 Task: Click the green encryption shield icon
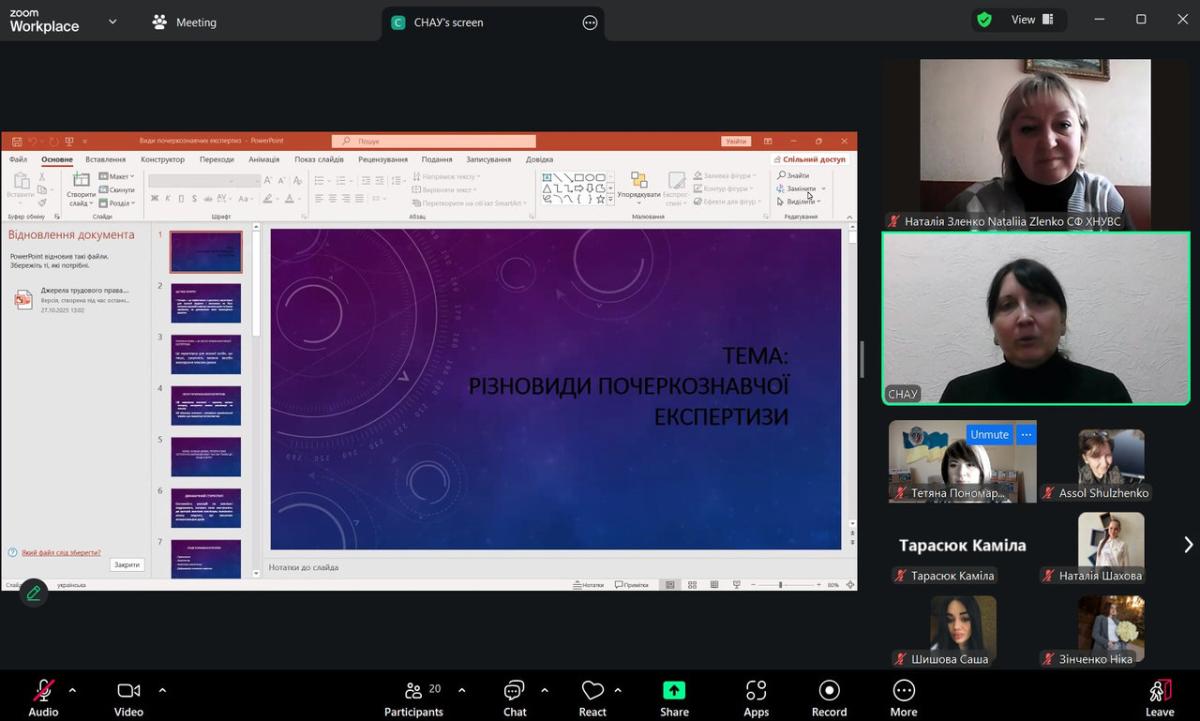[x=984, y=19]
